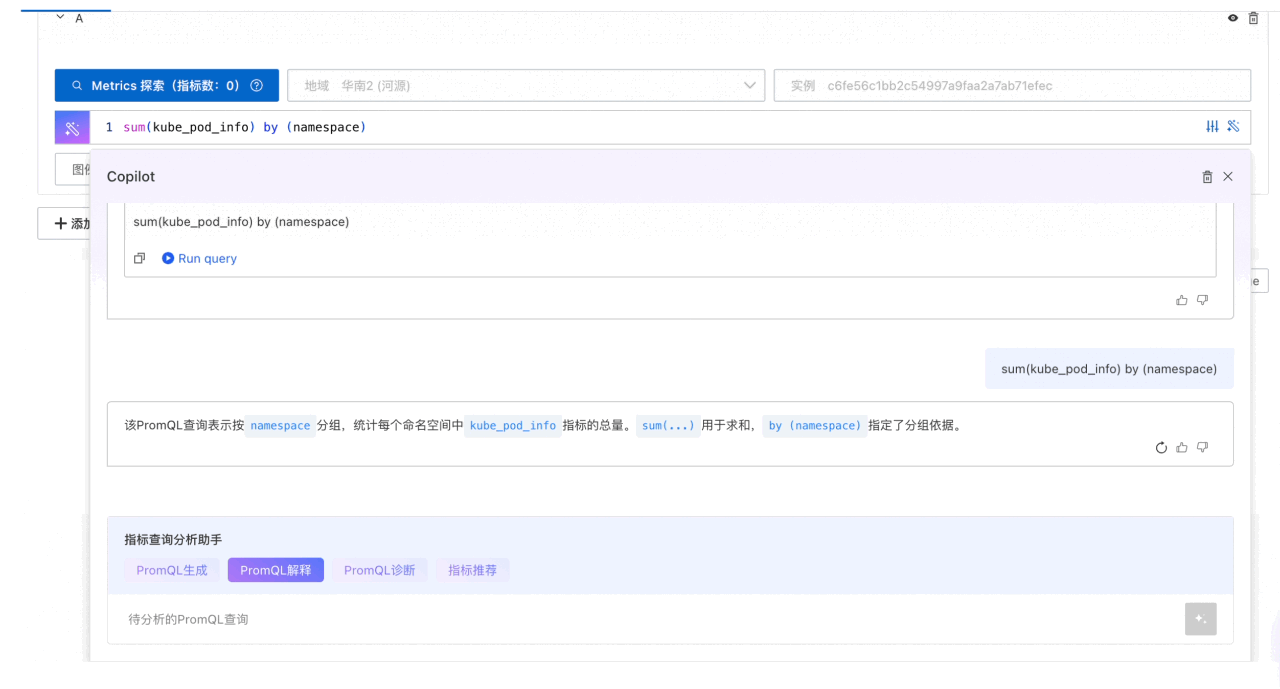This screenshot has height=689, width=1280.
Task: Click the by (namespace) code tag in explanation
Action: click(815, 425)
